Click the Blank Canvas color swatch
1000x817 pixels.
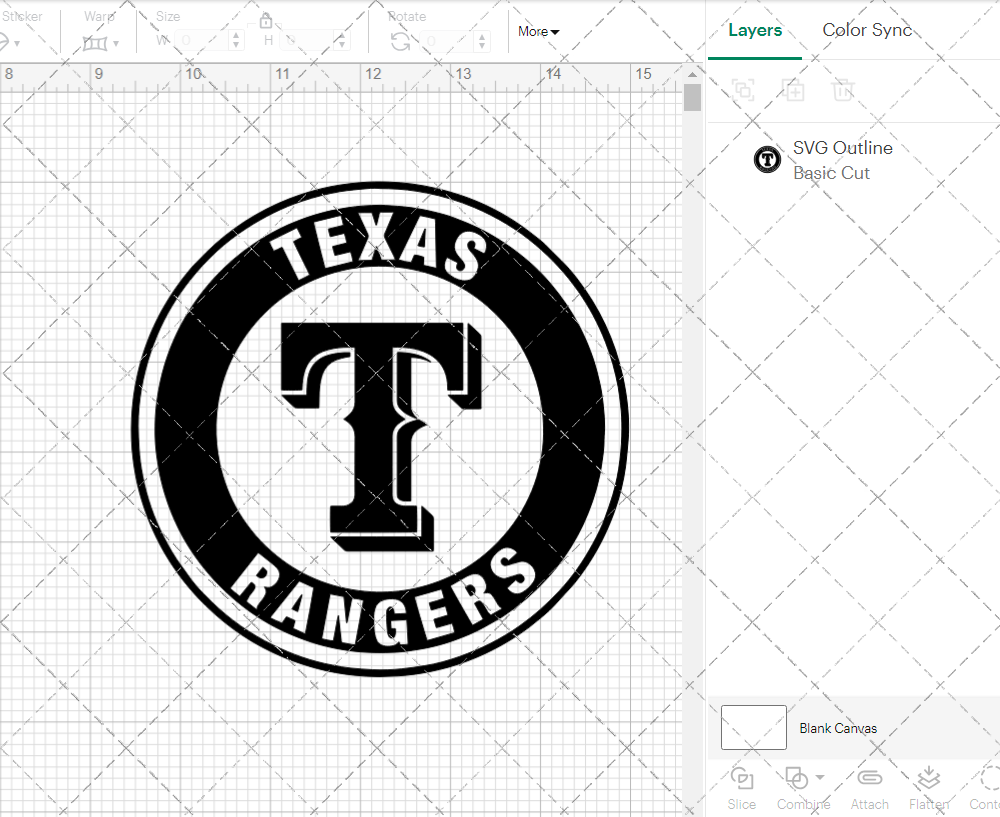pos(753,728)
